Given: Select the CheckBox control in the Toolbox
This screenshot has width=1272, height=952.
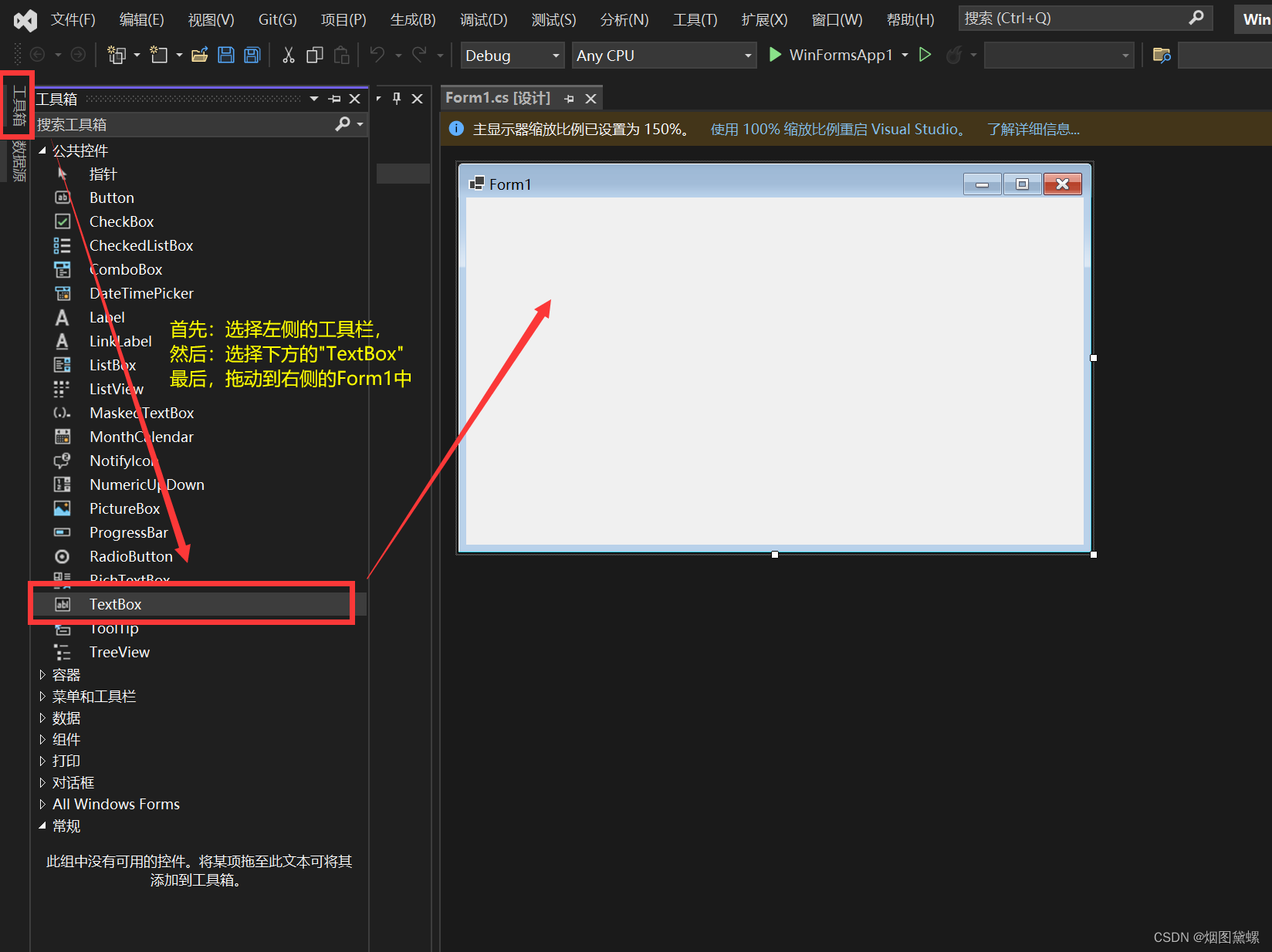Looking at the screenshot, I should tap(121, 221).
